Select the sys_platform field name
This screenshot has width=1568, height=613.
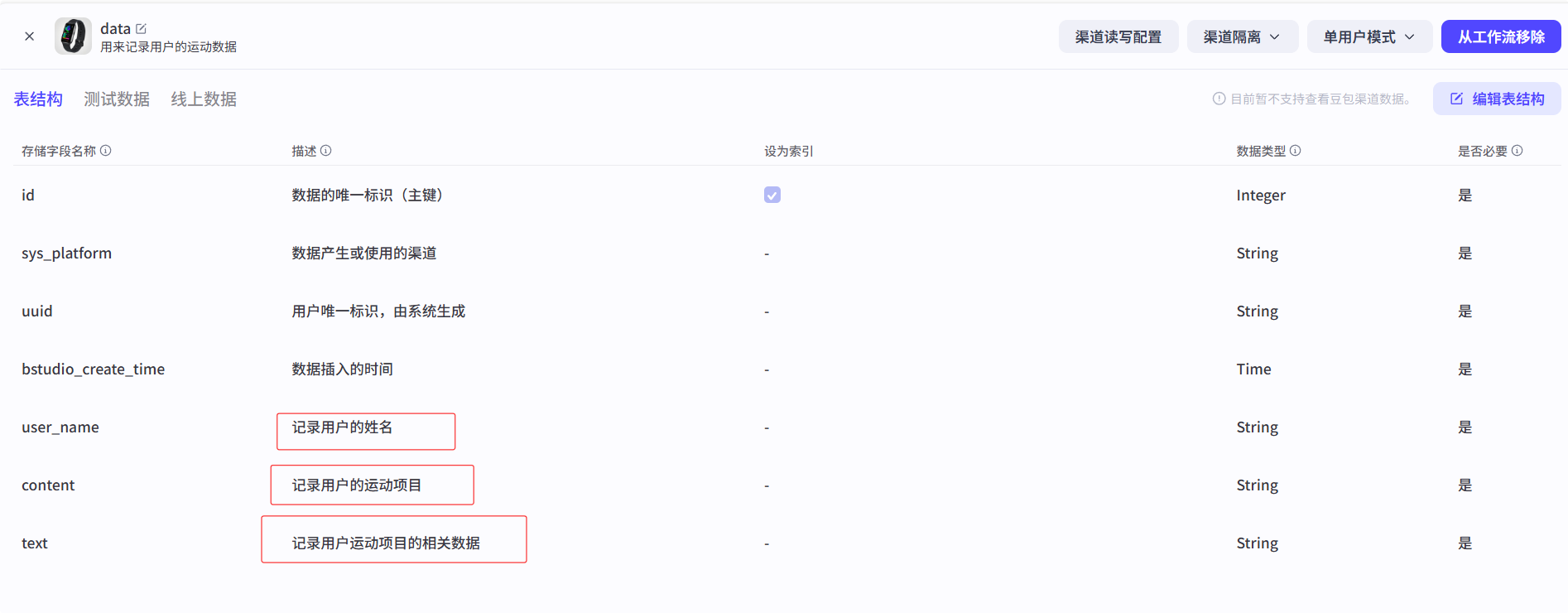(66, 253)
